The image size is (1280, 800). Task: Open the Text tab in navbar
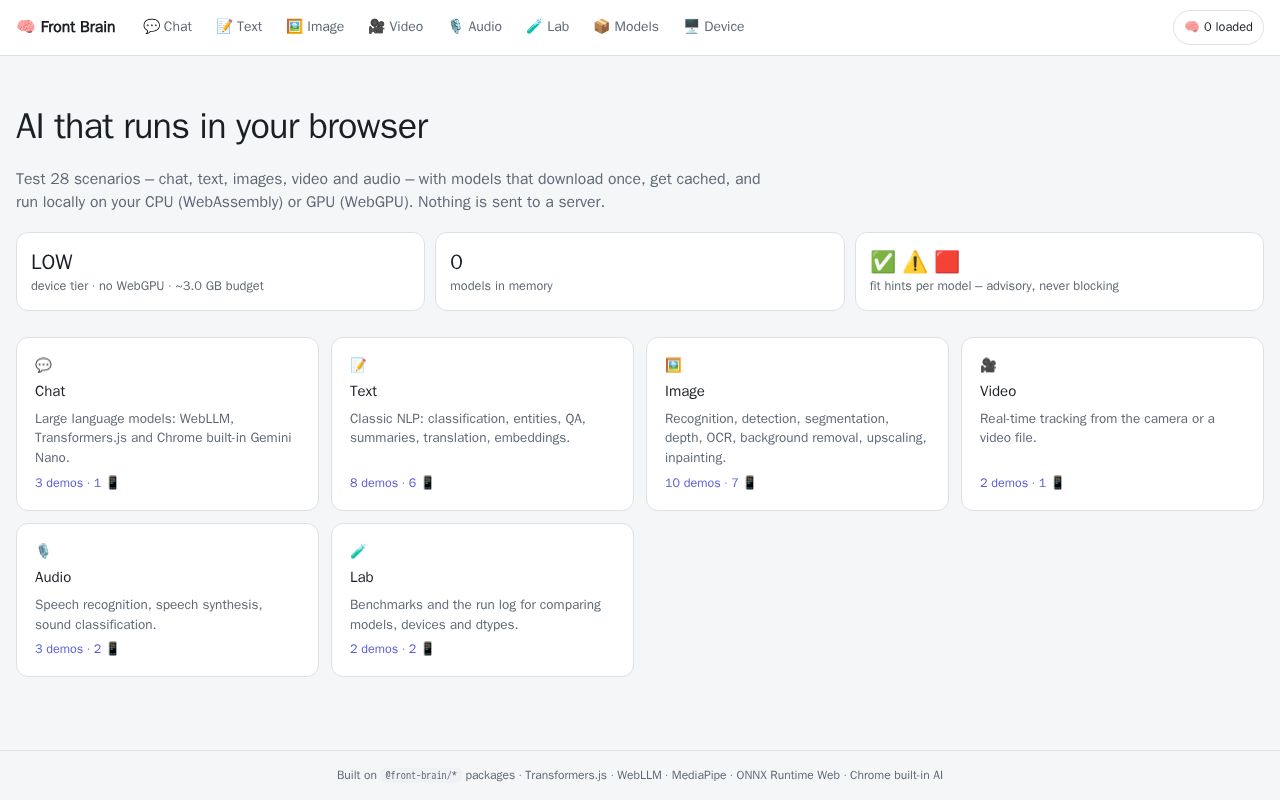(239, 27)
